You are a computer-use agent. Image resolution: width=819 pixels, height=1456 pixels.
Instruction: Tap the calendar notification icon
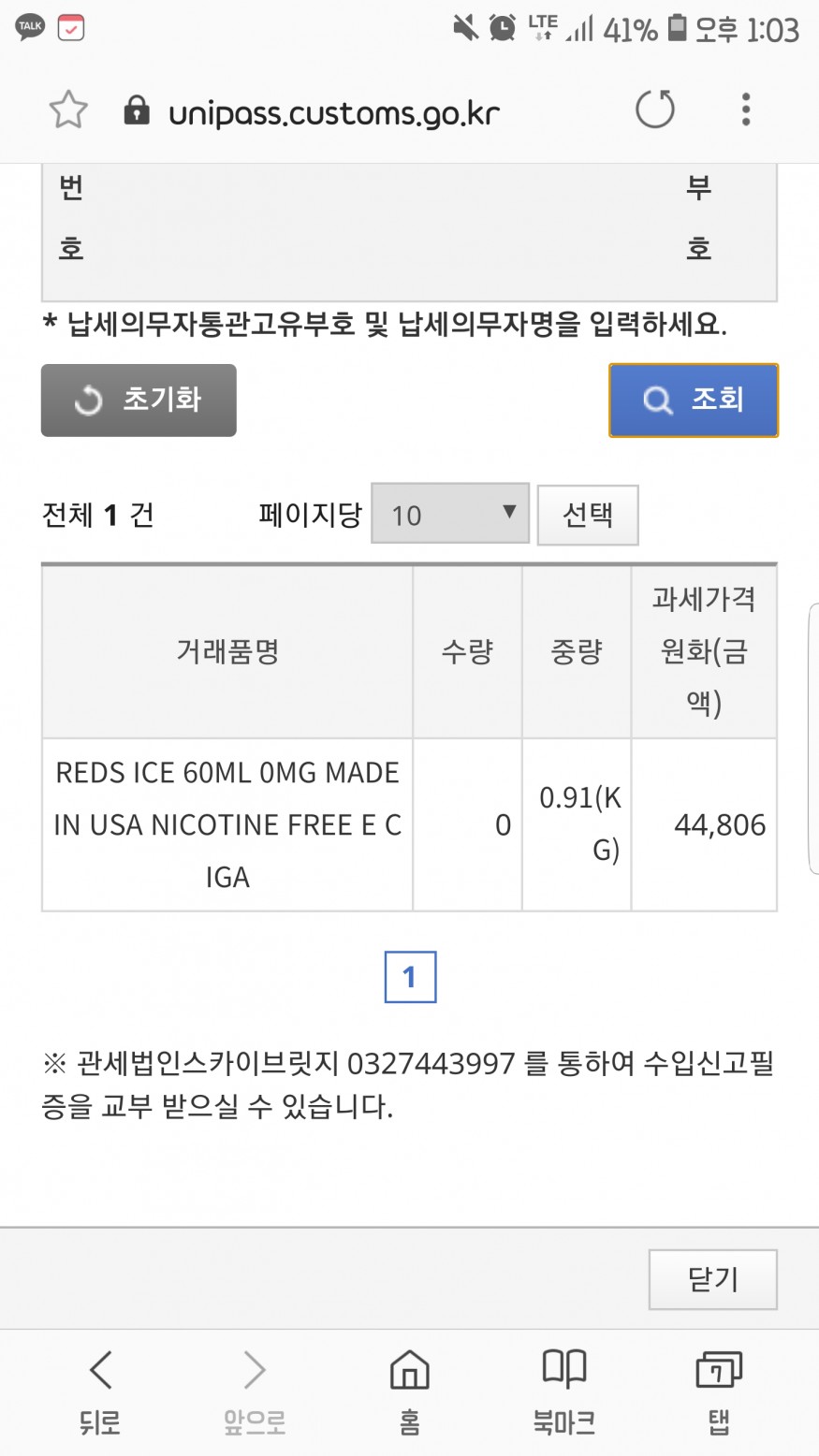[71, 27]
